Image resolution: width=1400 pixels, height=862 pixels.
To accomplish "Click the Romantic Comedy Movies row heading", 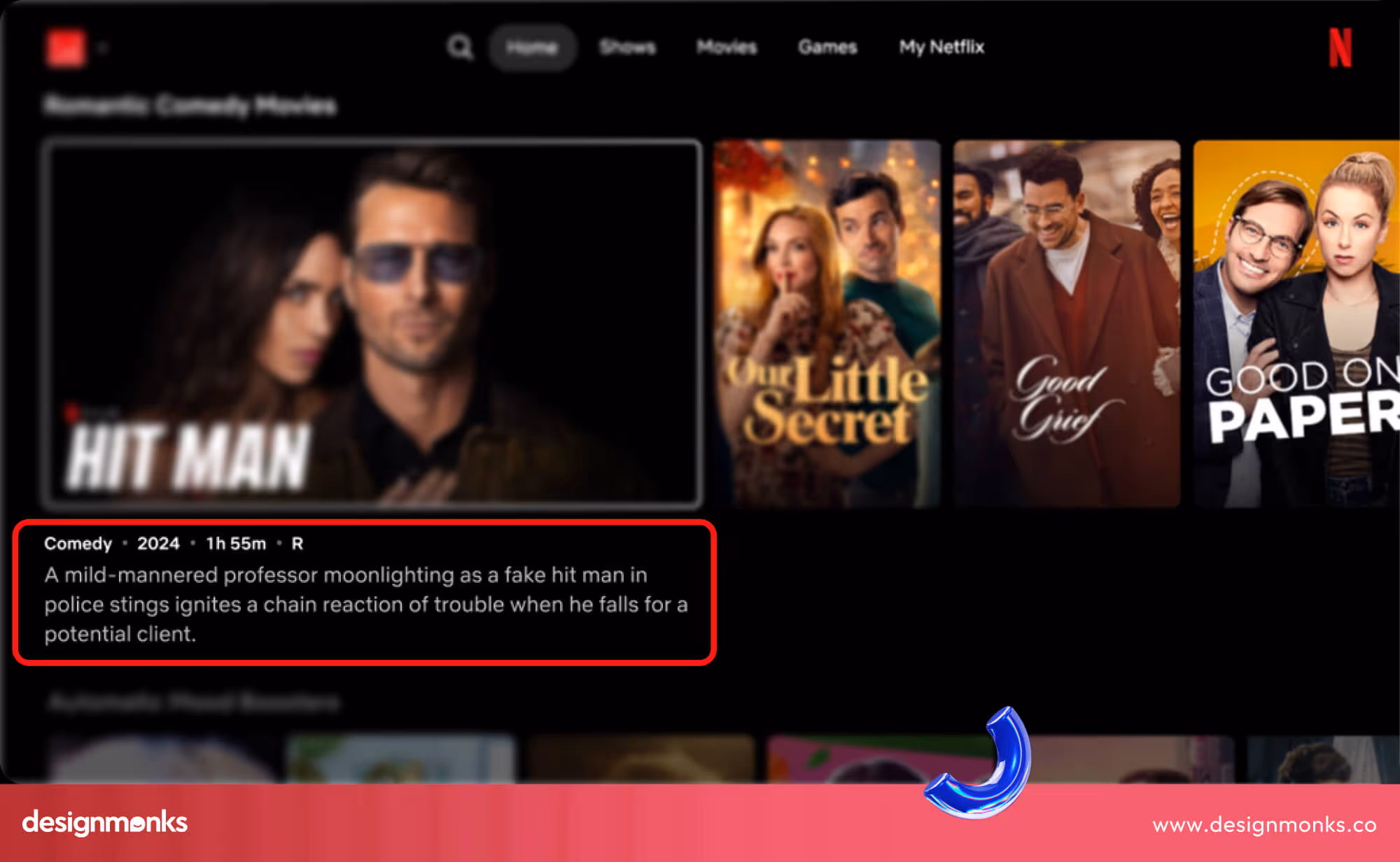I will pos(190,106).
